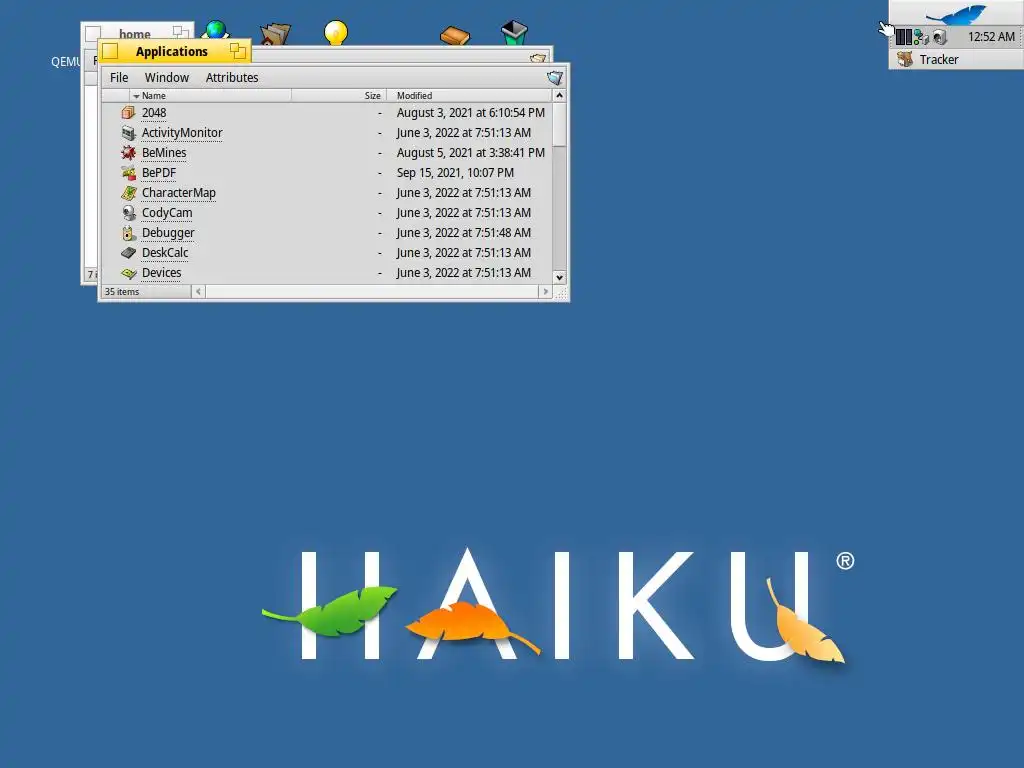
Task: Click the ProcessController tray icon
Action: point(903,37)
